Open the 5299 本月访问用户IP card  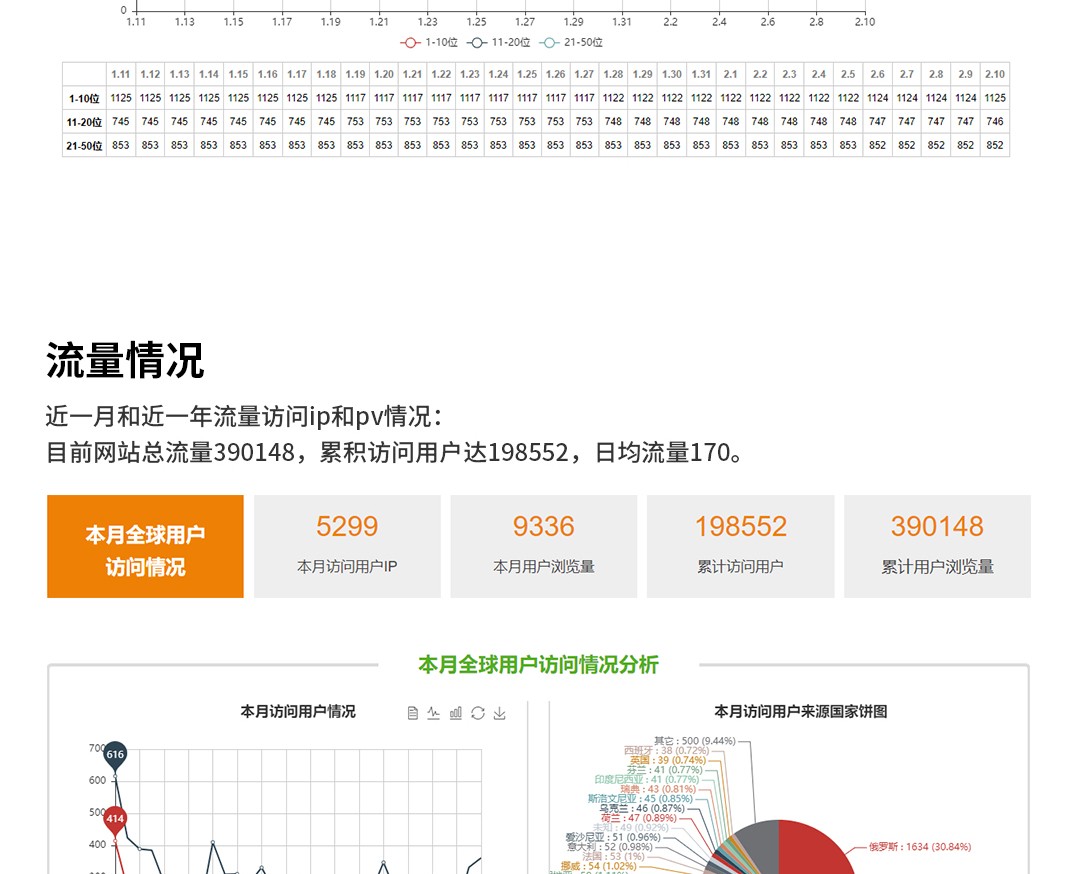[347, 546]
